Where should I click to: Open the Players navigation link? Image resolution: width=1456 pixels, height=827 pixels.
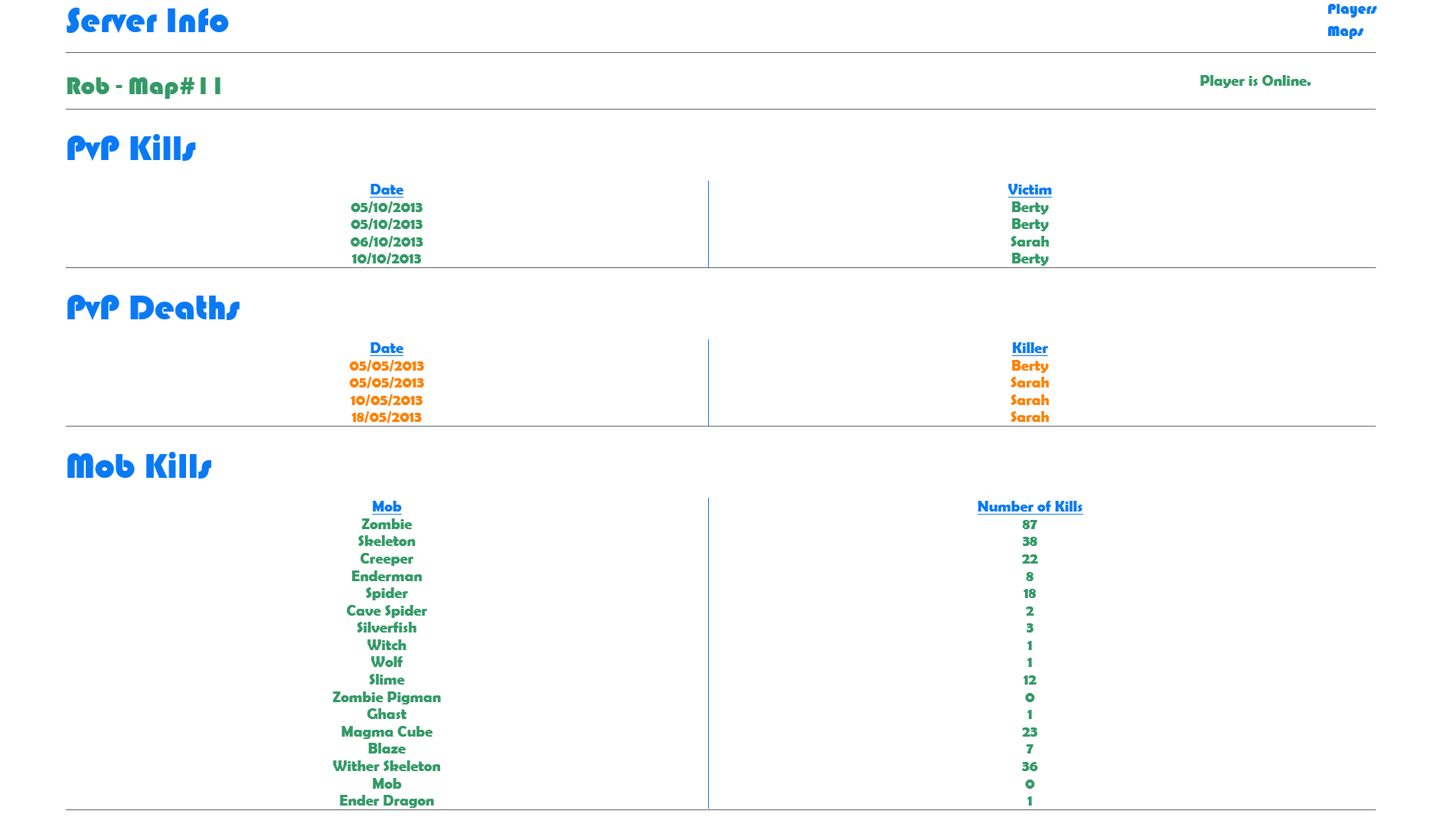pos(1351,9)
